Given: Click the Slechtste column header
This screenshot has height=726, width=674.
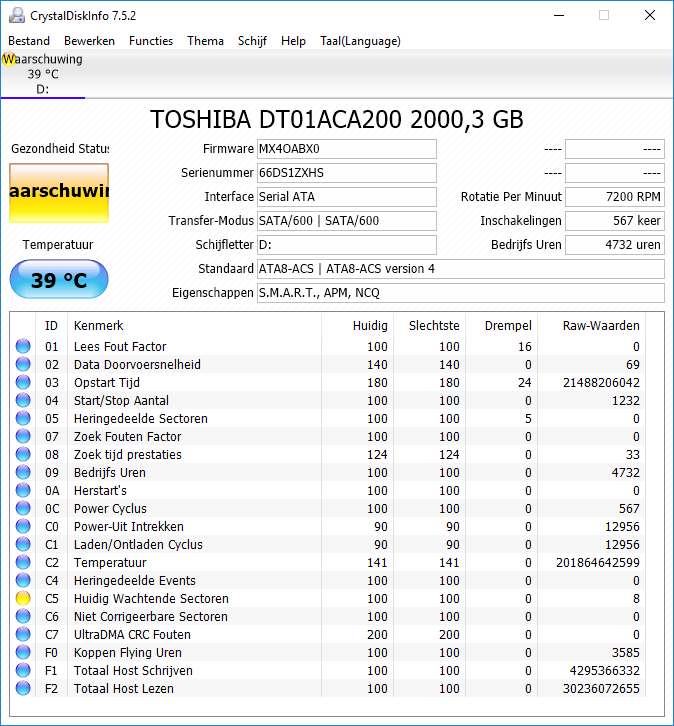Looking at the screenshot, I should (x=430, y=325).
